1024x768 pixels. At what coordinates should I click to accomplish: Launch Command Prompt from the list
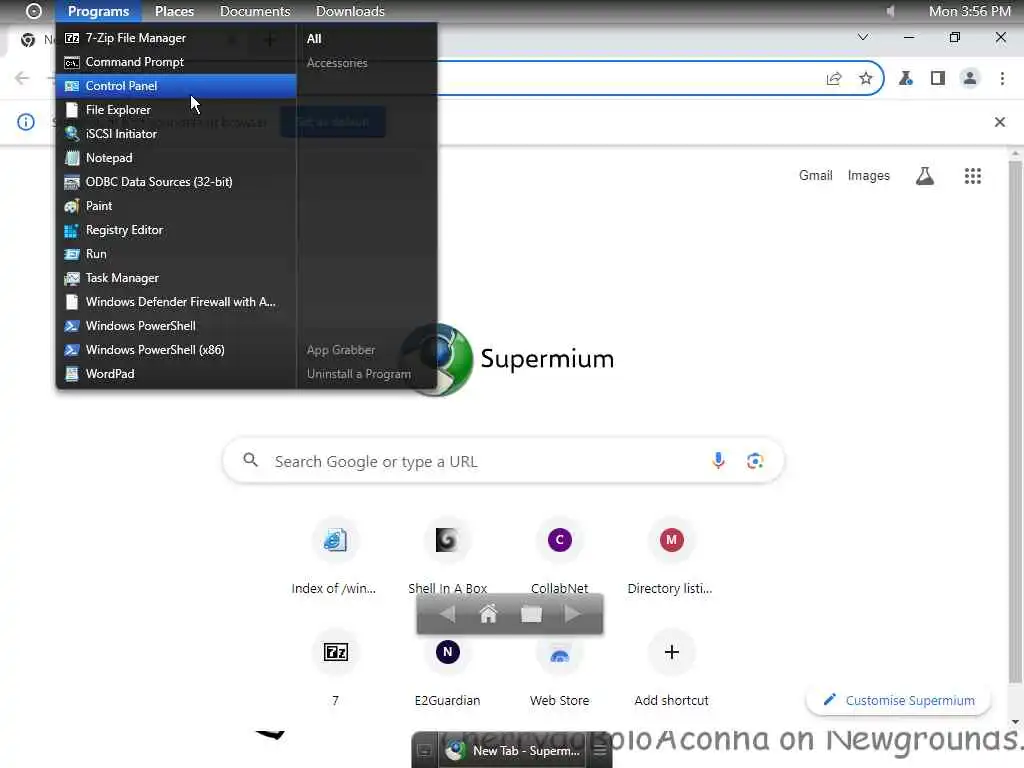coord(176,62)
